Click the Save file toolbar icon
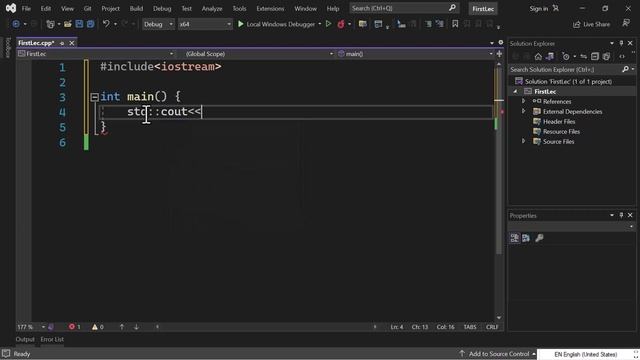 click(x=79, y=24)
